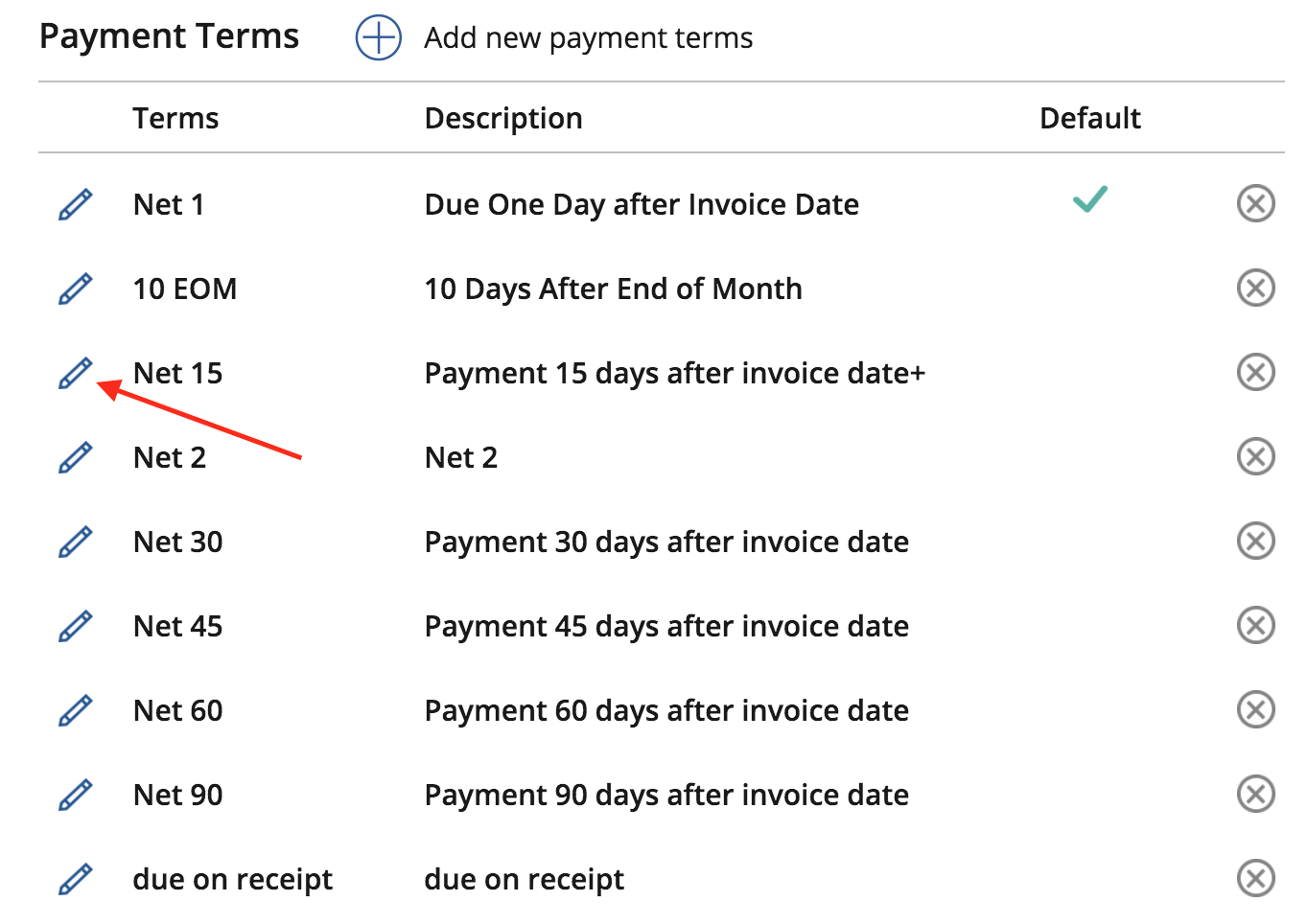Delete the Net 1 payment term
Image resolution: width=1308 pixels, height=924 pixels.
pyautogui.click(x=1255, y=203)
